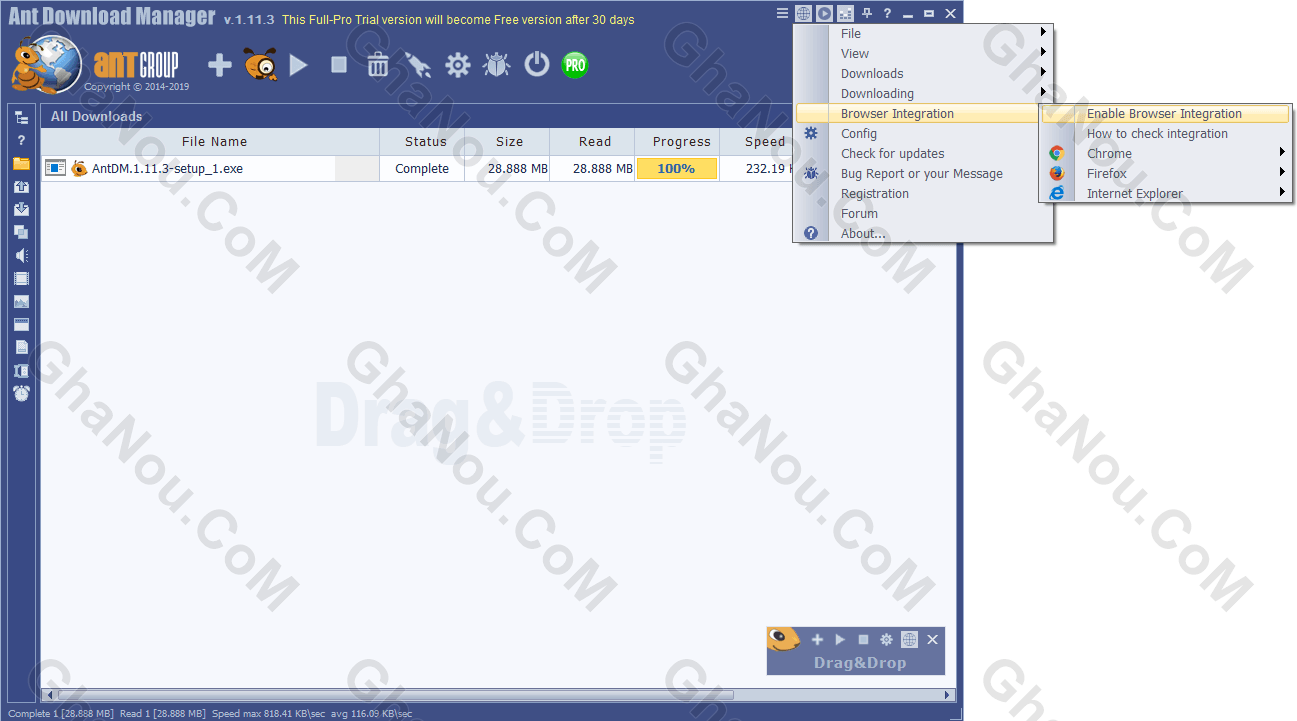This screenshot has height=721, width=1297.
Task: Click plus icon in Drag&Drop widget
Action: 817,639
